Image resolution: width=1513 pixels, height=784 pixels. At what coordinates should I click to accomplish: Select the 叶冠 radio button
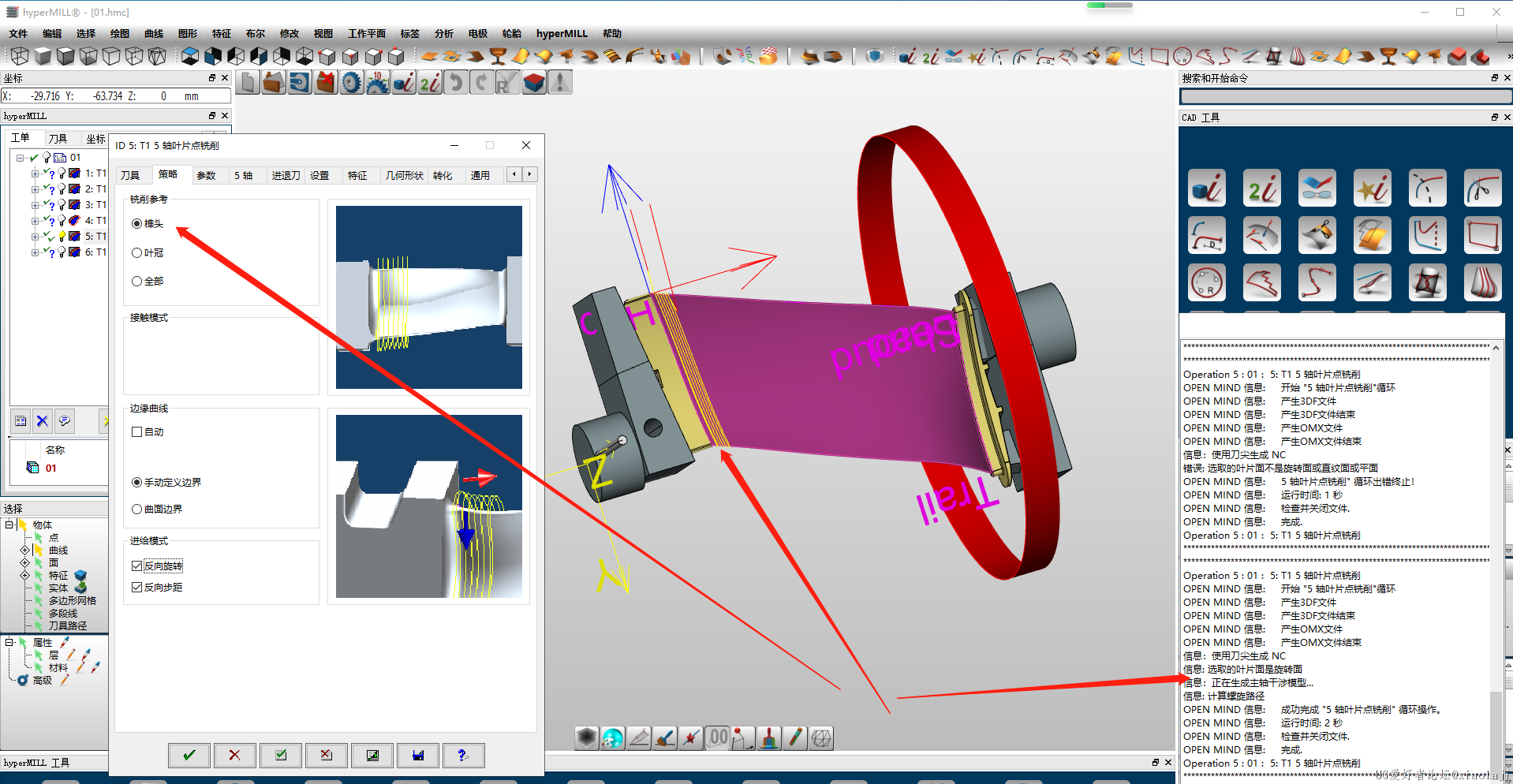137,253
